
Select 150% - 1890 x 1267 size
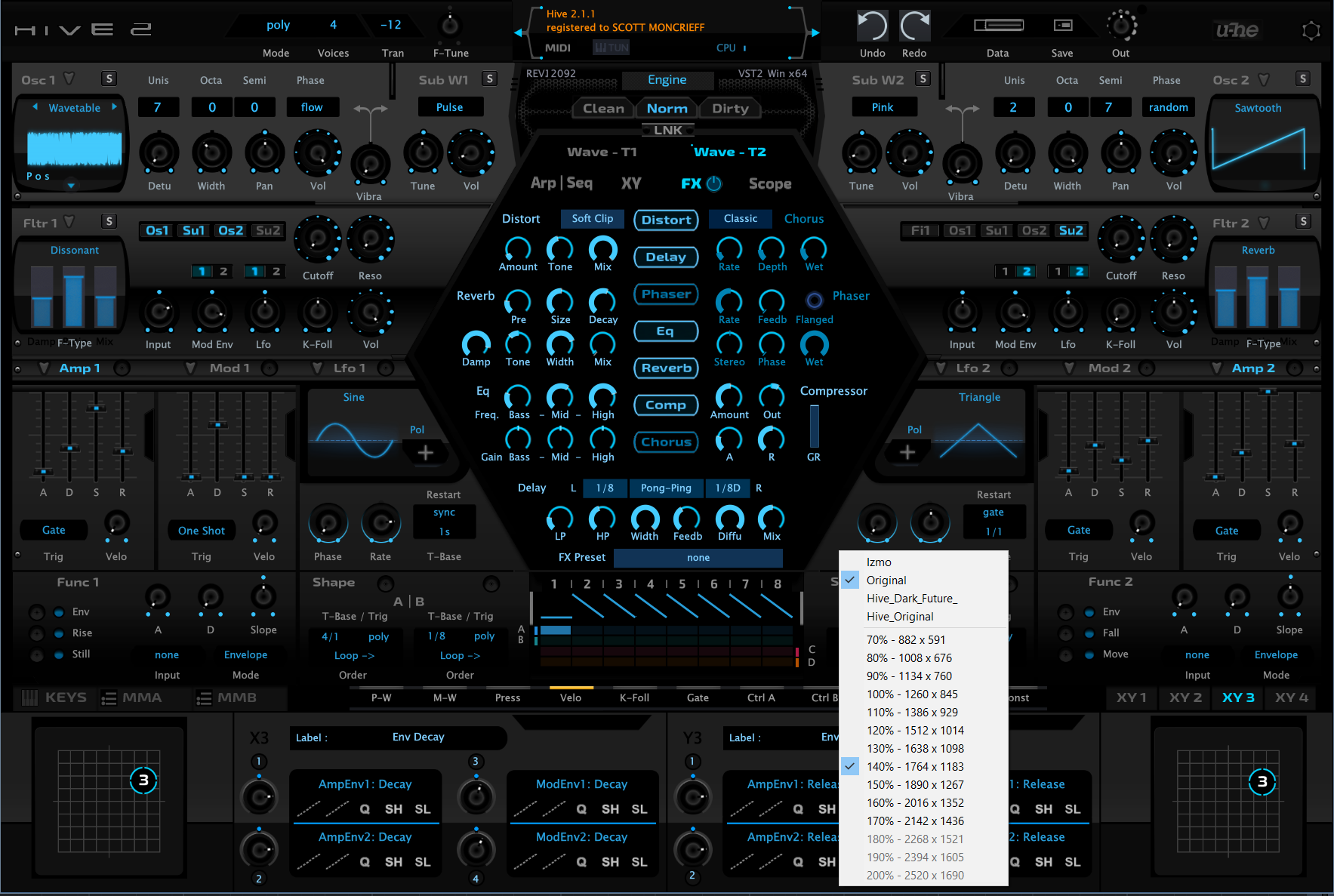[x=923, y=785]
